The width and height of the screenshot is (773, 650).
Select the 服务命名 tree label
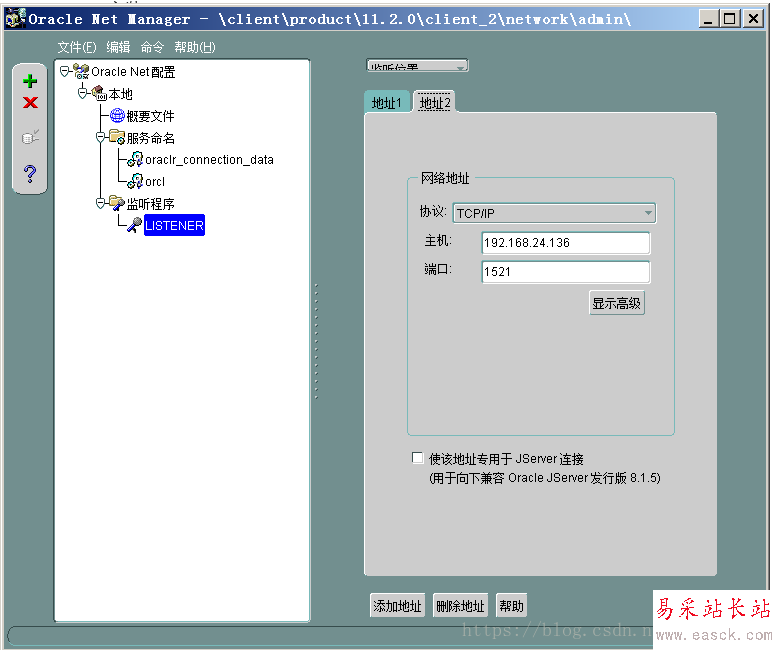click(150, 138)
